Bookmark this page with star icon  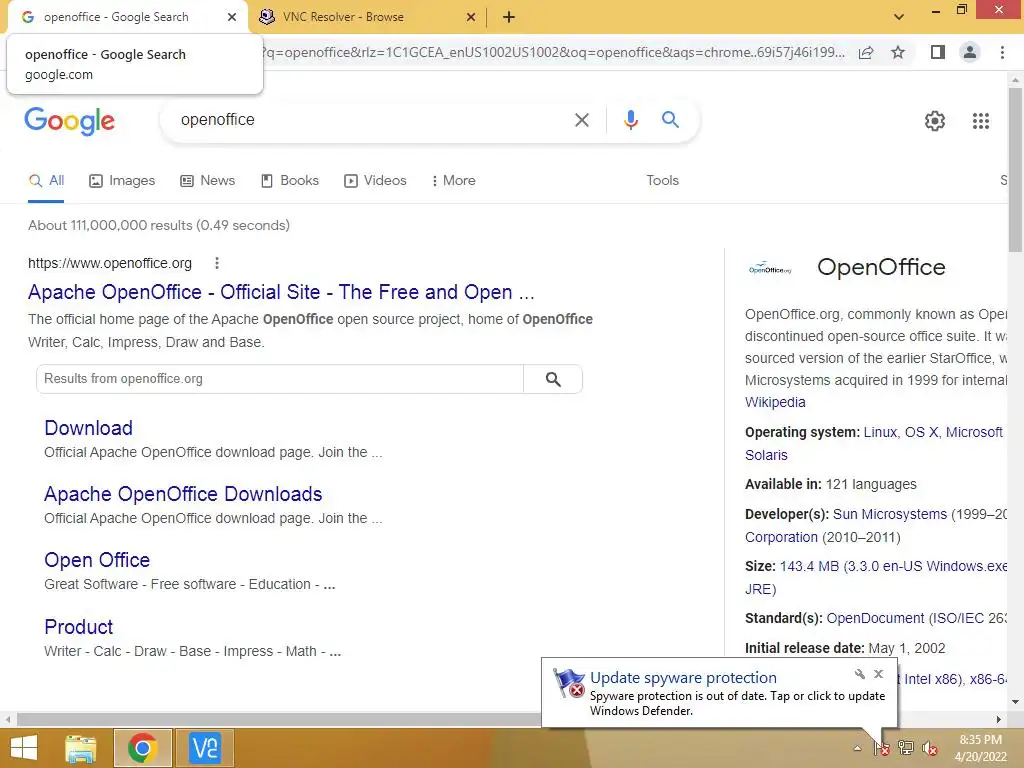[898, 52]
